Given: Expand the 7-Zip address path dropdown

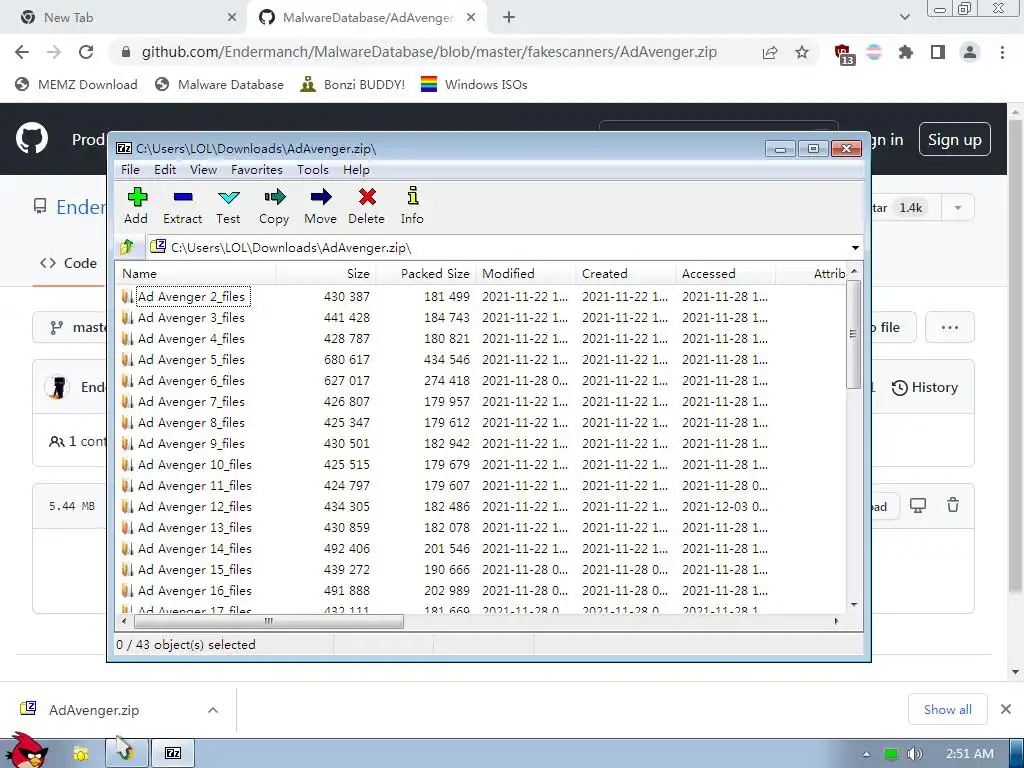Looking at the screenshot, I should pos(855,248).
